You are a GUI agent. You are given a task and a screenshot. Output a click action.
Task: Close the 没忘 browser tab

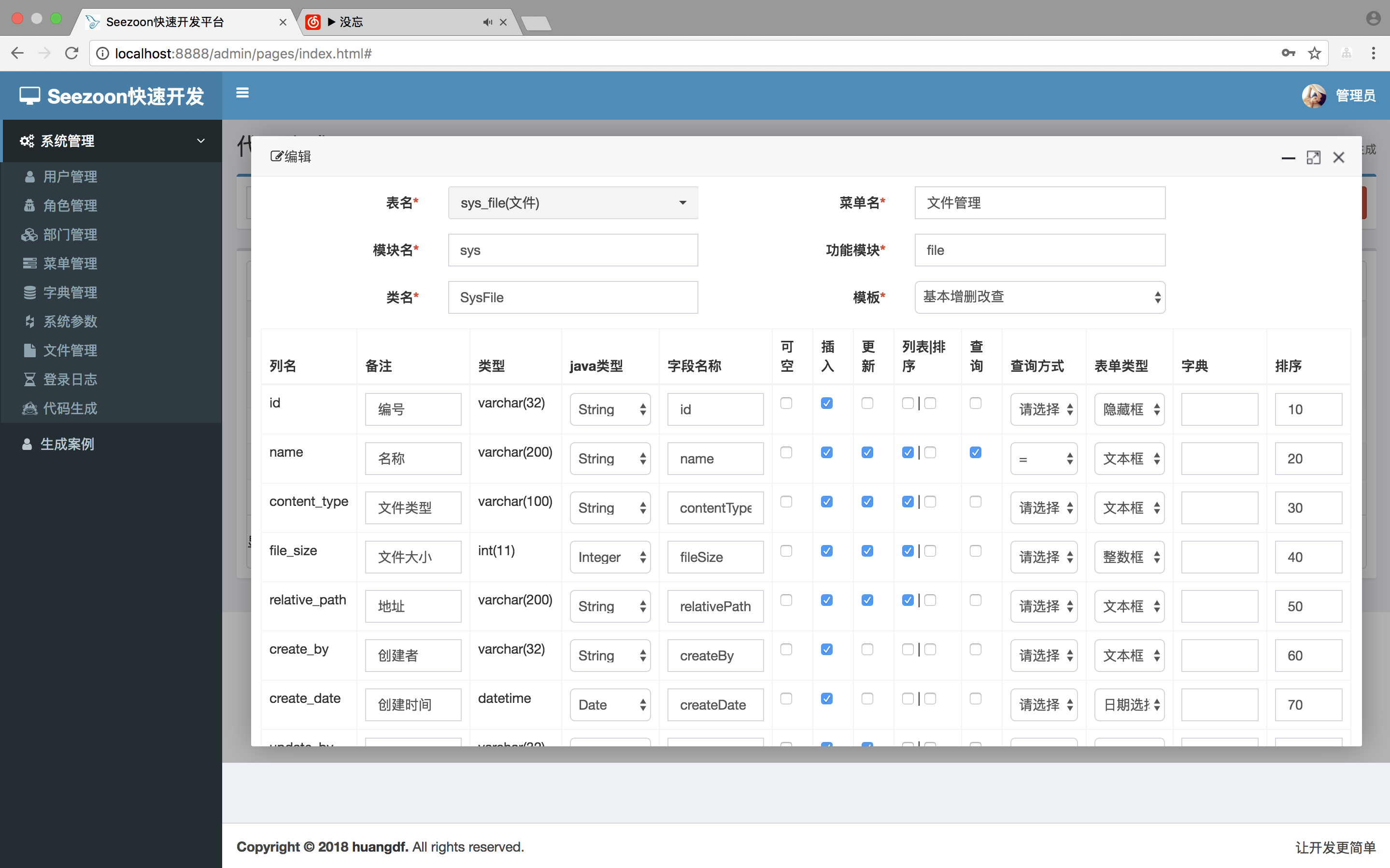[503, 22]
